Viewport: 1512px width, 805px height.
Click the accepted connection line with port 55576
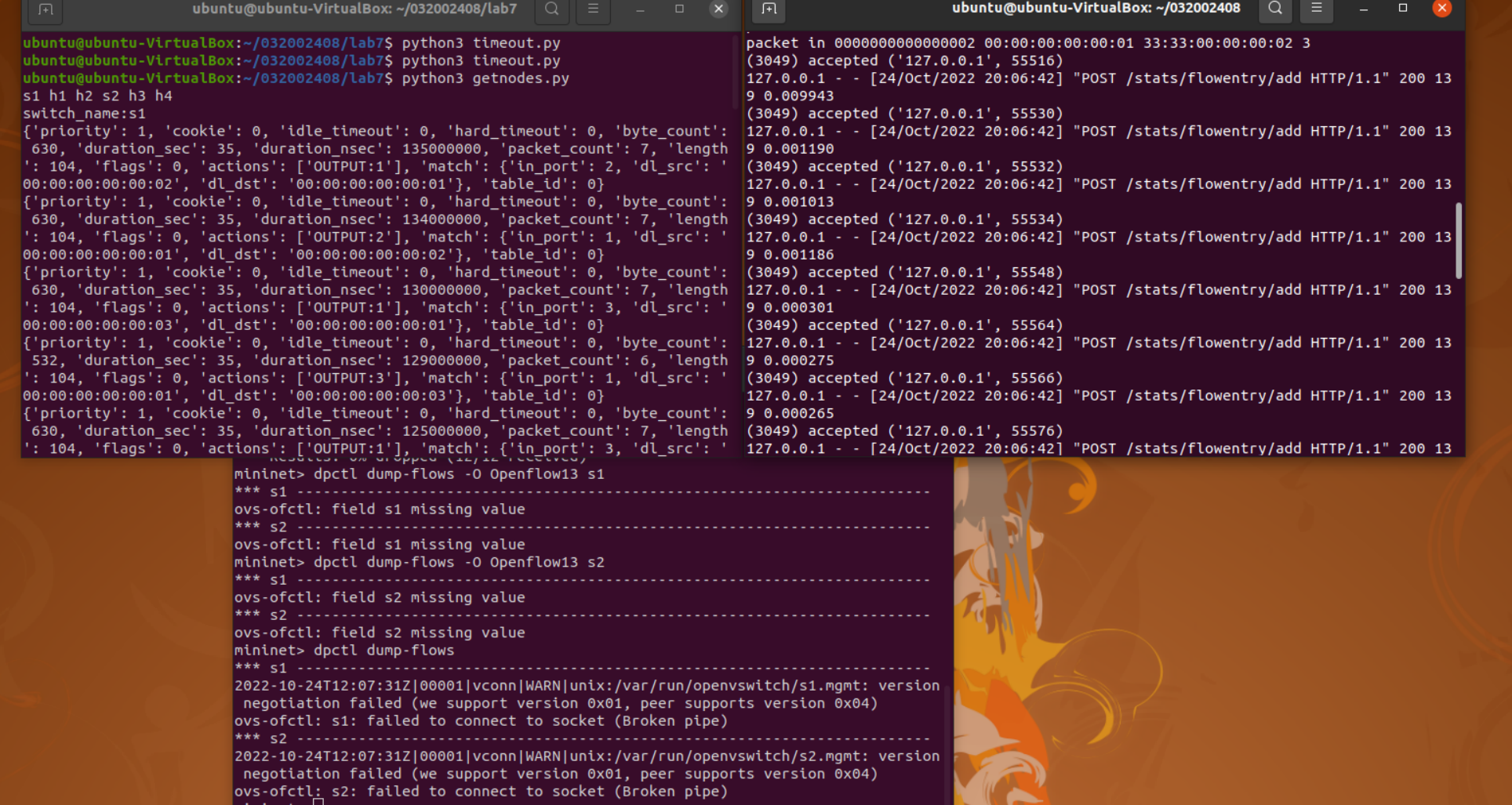pyautogui.click(x=904, y=431)
